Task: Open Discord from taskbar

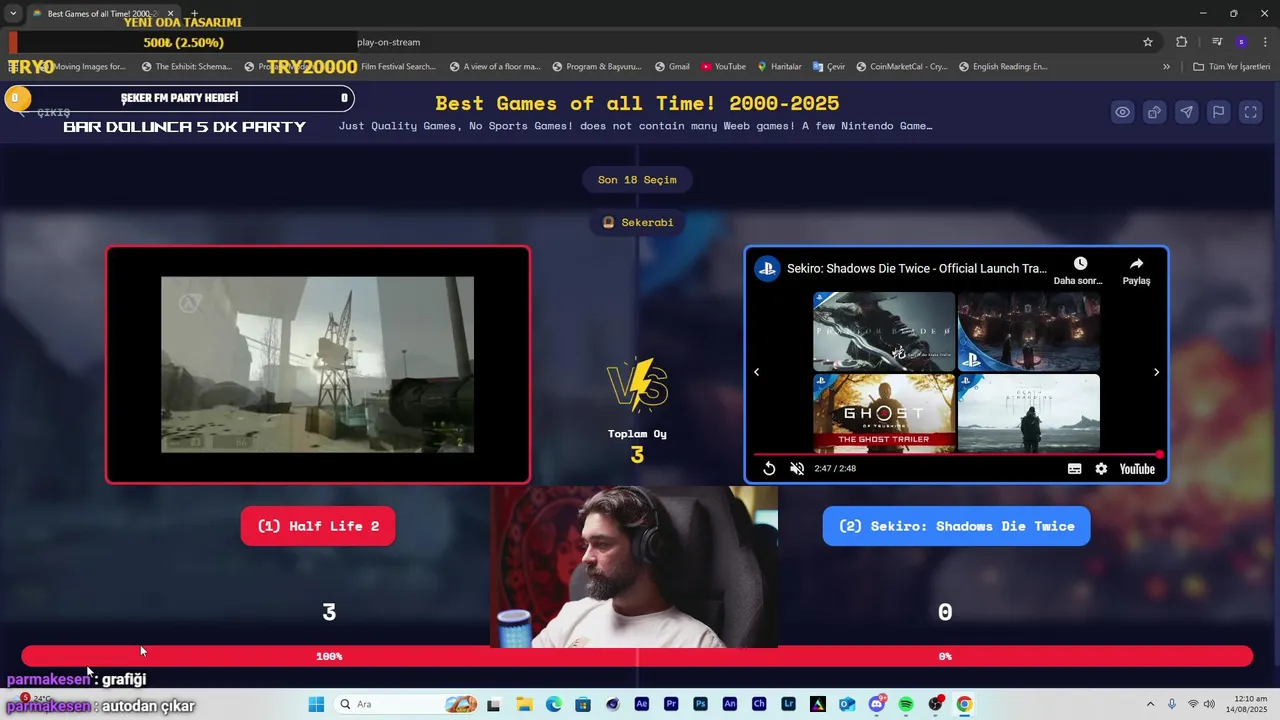Action: 877,704
